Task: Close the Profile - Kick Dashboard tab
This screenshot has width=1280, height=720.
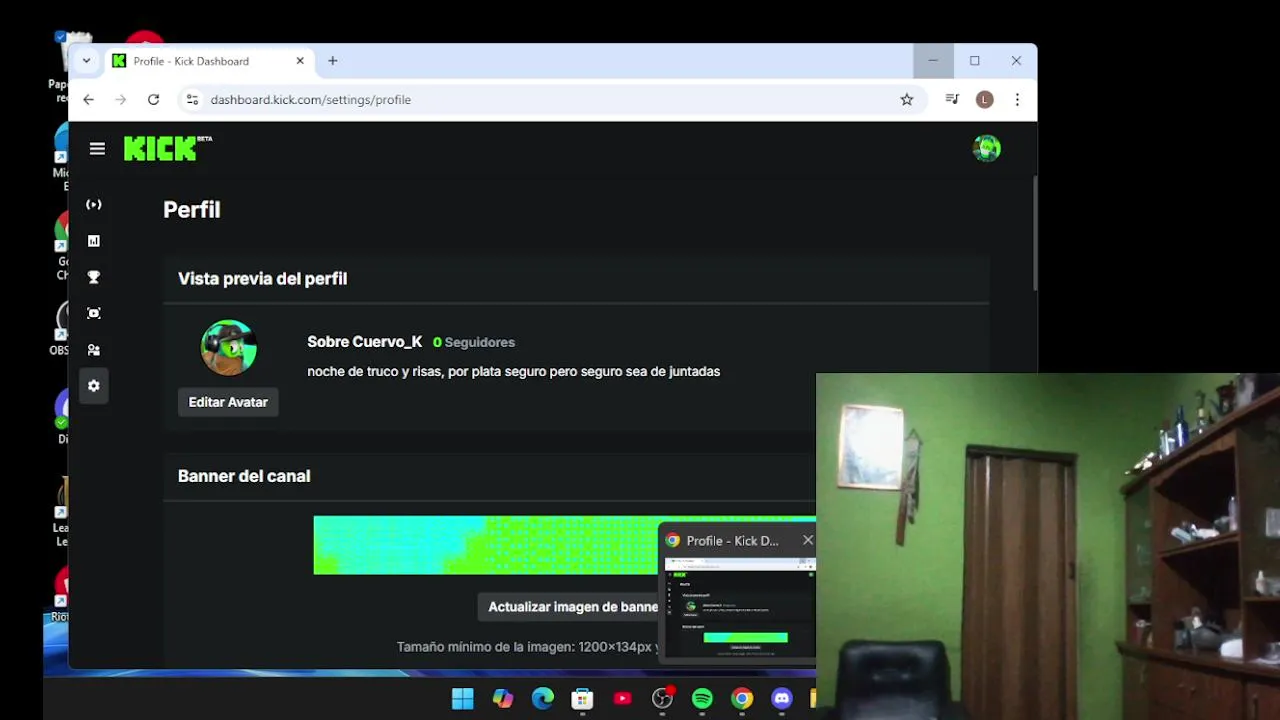Action: coord(300,61)
